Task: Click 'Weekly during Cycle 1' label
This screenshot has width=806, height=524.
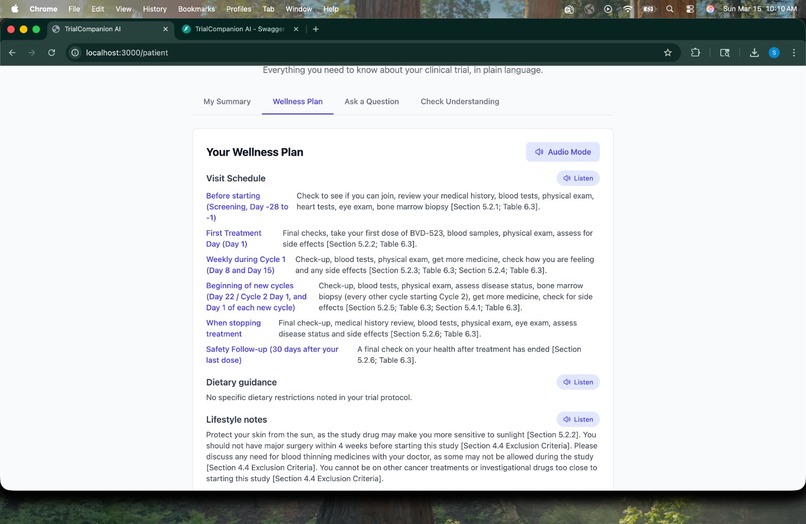Action: pos(246,264)
